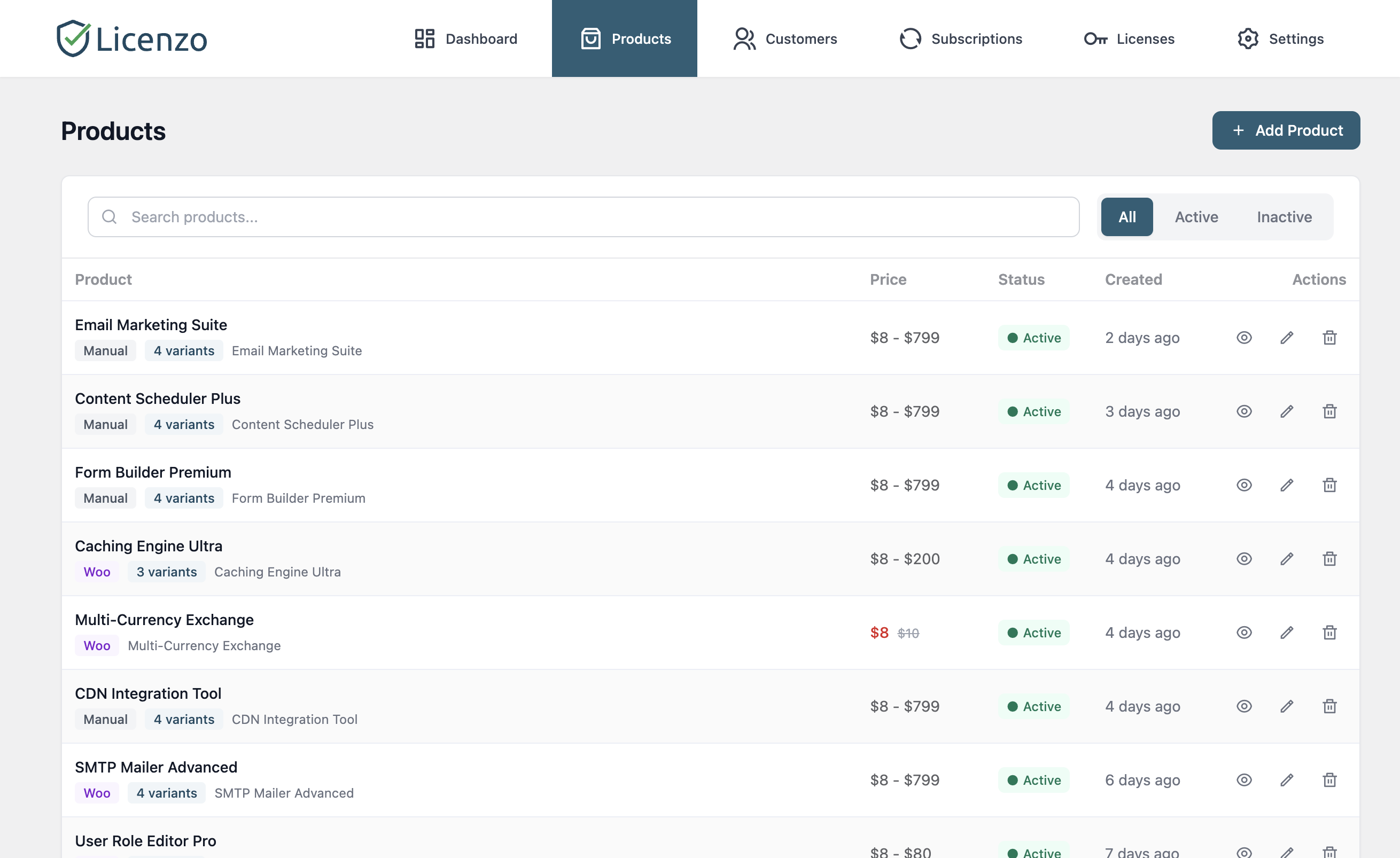The image size is (1400, 858).
Task: Click the Products shopping bag icon
Action: coord(590,38)
